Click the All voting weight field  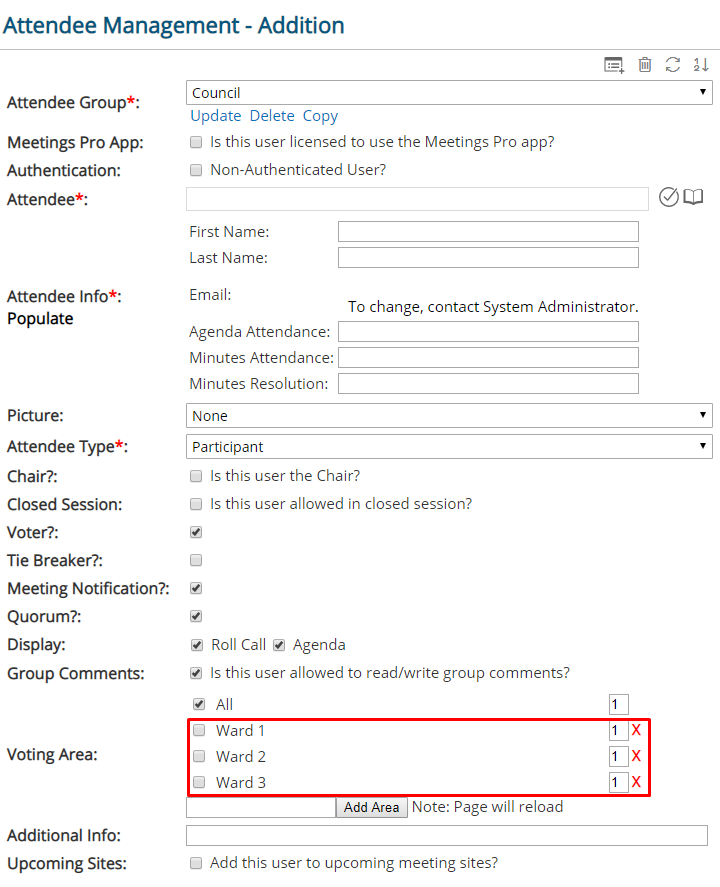coord(619,704)
